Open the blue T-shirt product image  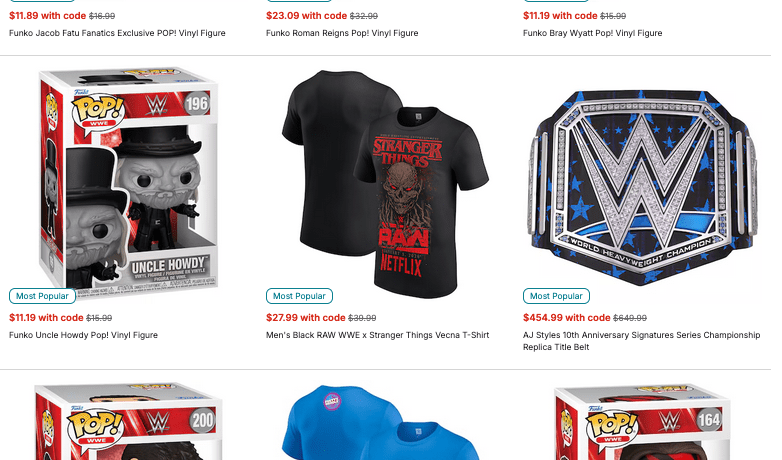[x=382, y=422]
